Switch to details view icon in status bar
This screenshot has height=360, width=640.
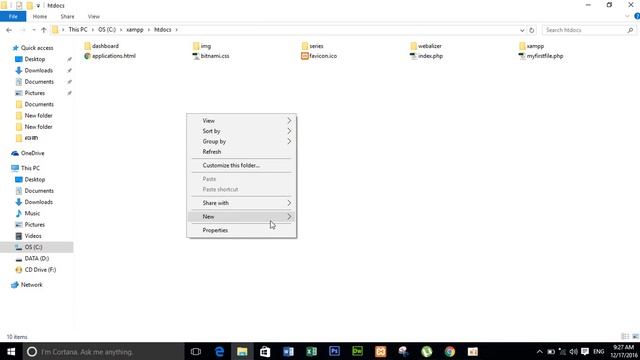click(625, 336)
